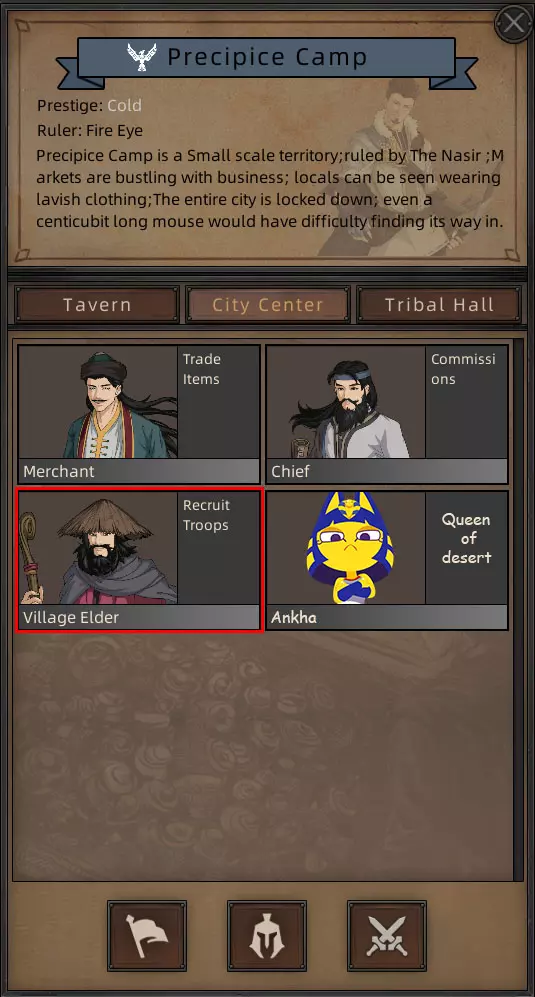This screenshot has width=535, height=997.
Task: Click the list's vertical scrollbar
Action: point(518,609)
